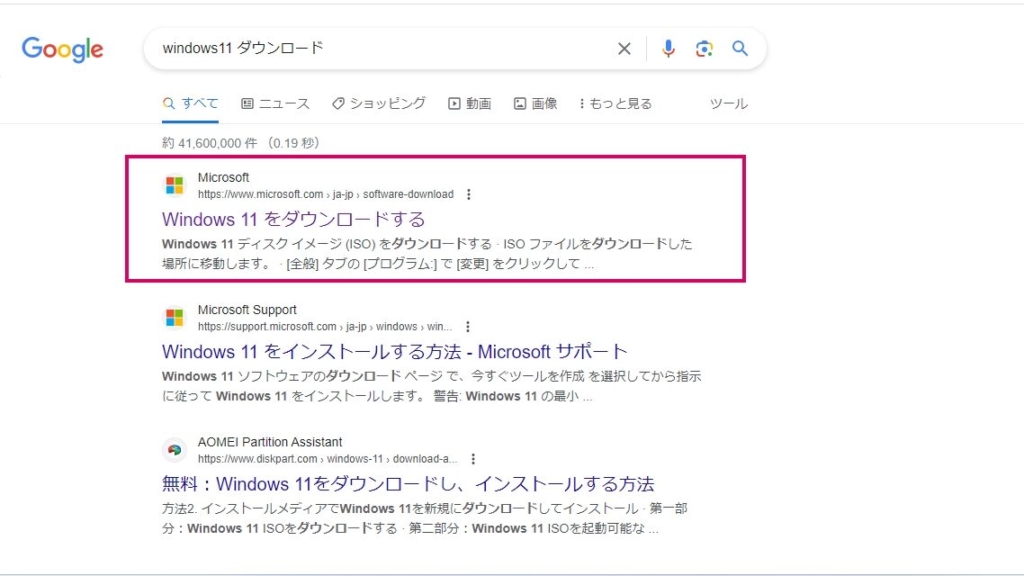This screenshot has width=1024, height=576.
Task: Open the ツール options
Action: (728, 103)
